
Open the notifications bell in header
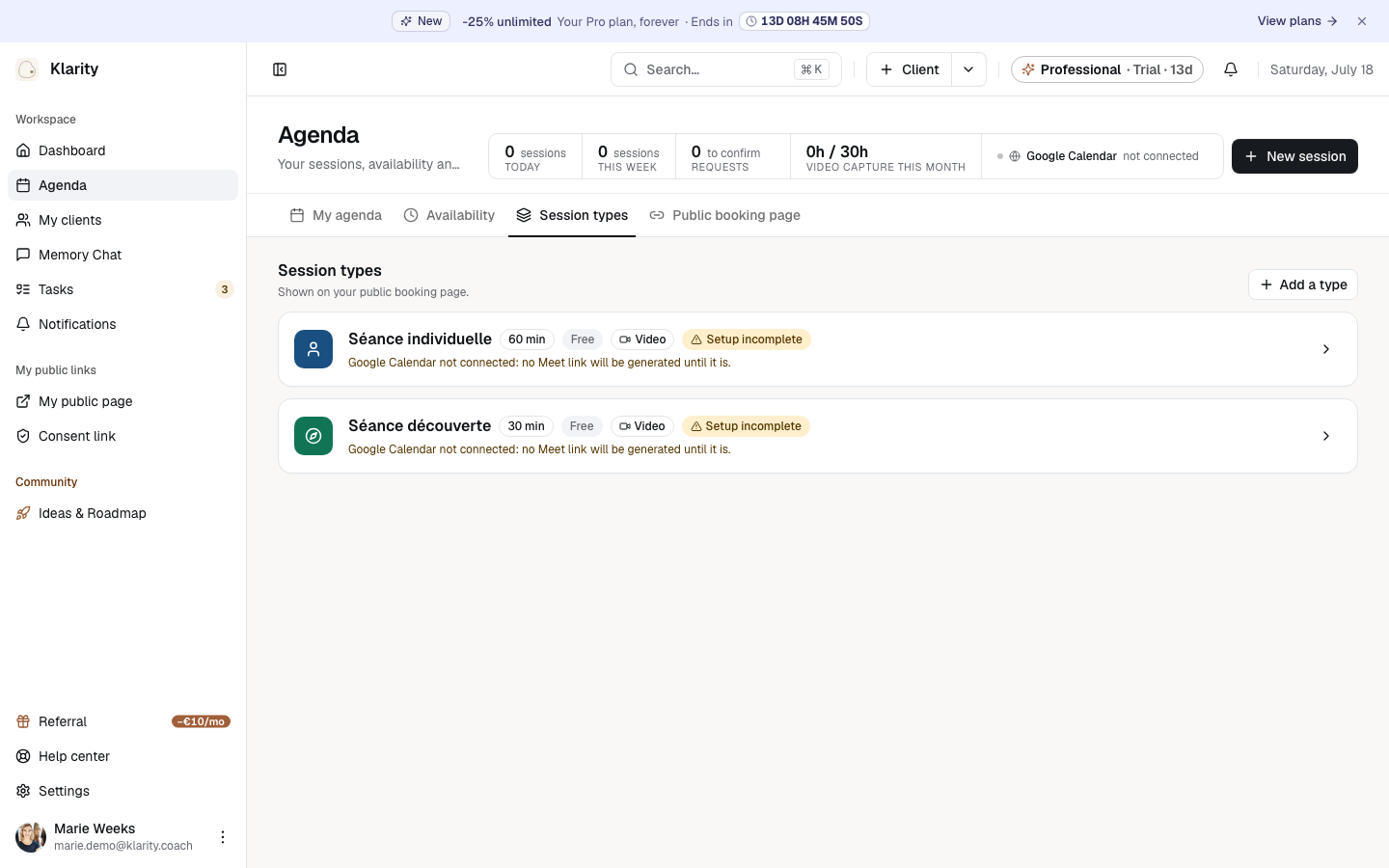(1231, 69)
